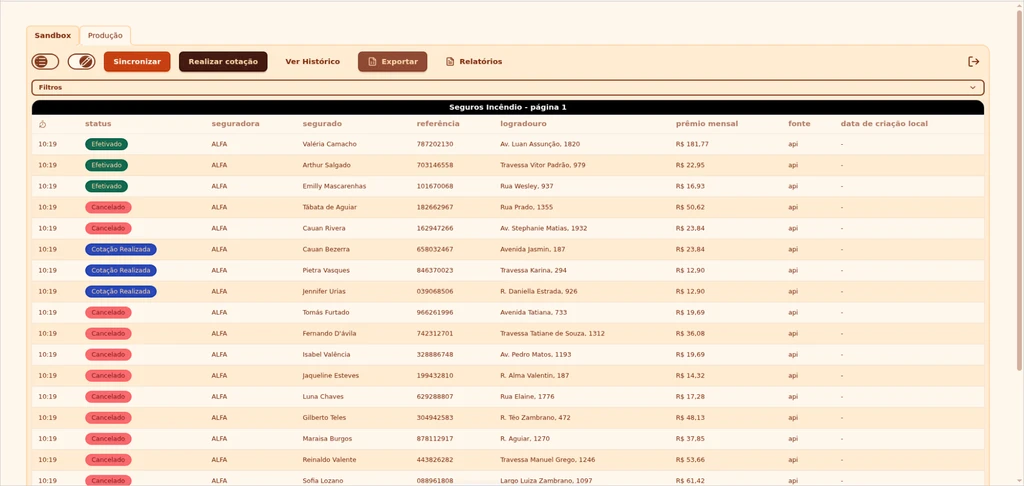The width and height of the screenshot is (1024, 486).
Task: Click reference number 787202130
Action: point(435,144)
